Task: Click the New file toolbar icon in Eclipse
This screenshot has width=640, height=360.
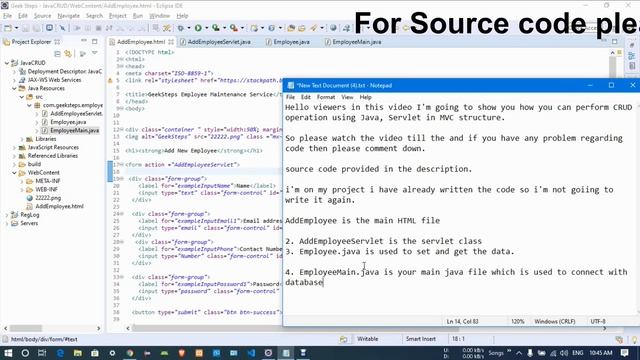Action: pyautogui.click(x=8, y=28)
